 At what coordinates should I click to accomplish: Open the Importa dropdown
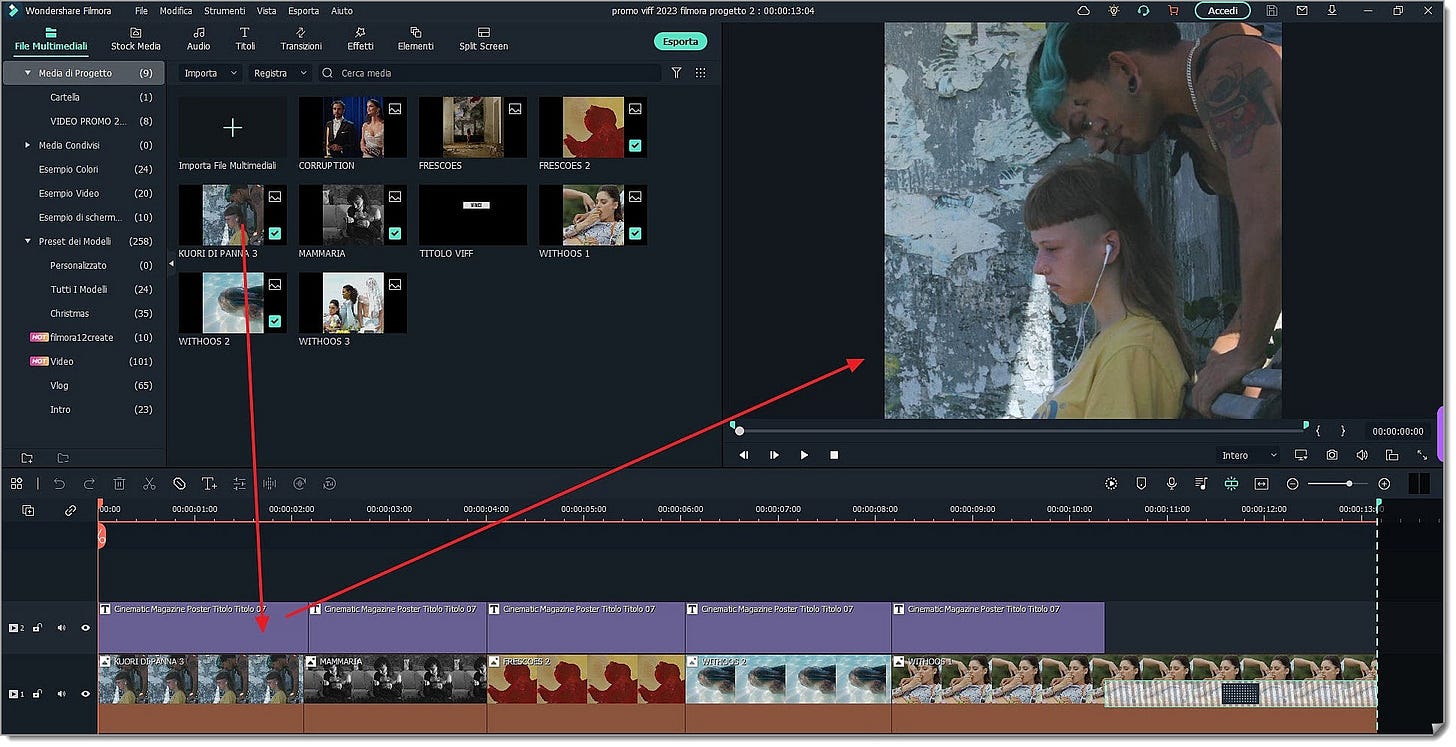pos(210,73)
